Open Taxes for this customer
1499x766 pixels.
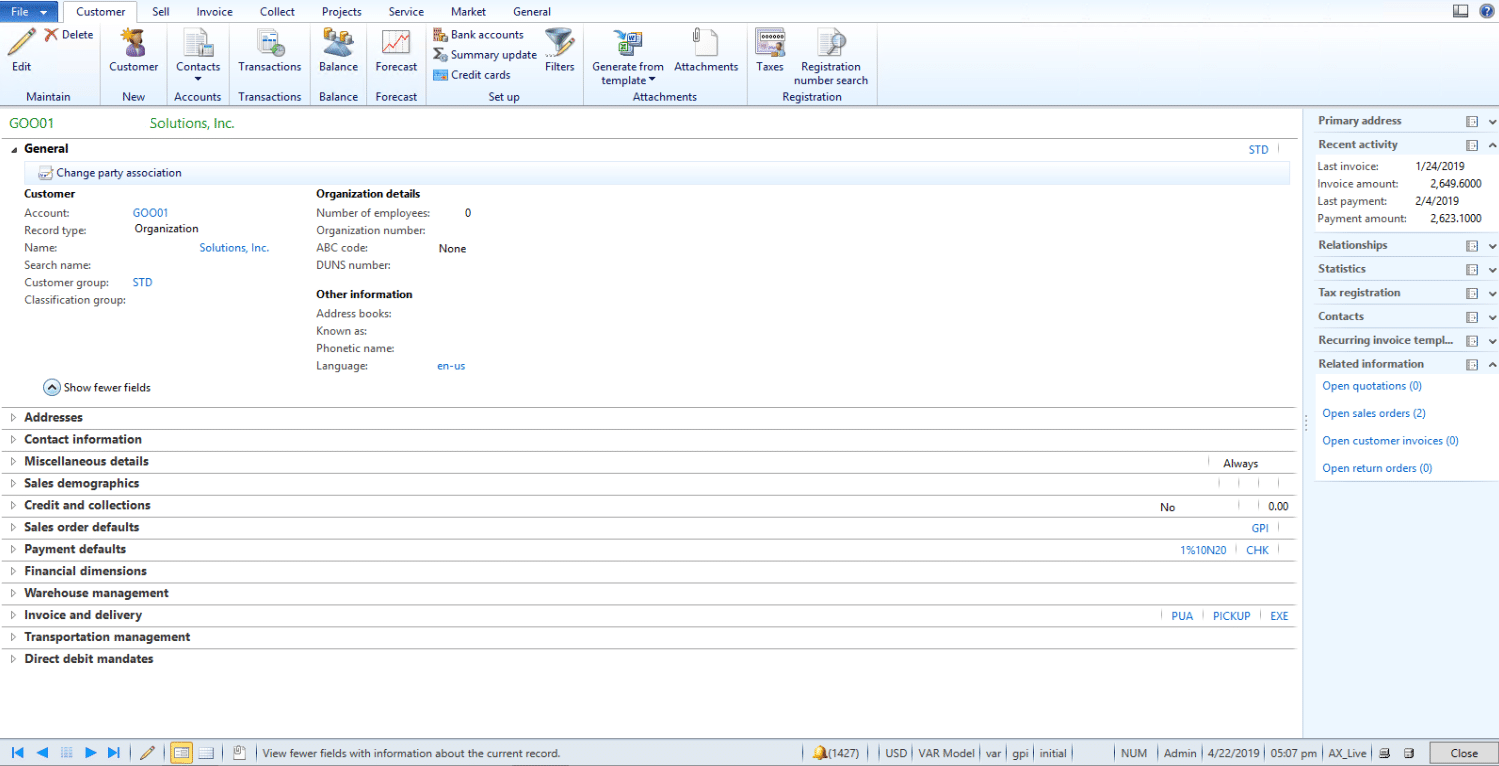click(x=769, y=50)
